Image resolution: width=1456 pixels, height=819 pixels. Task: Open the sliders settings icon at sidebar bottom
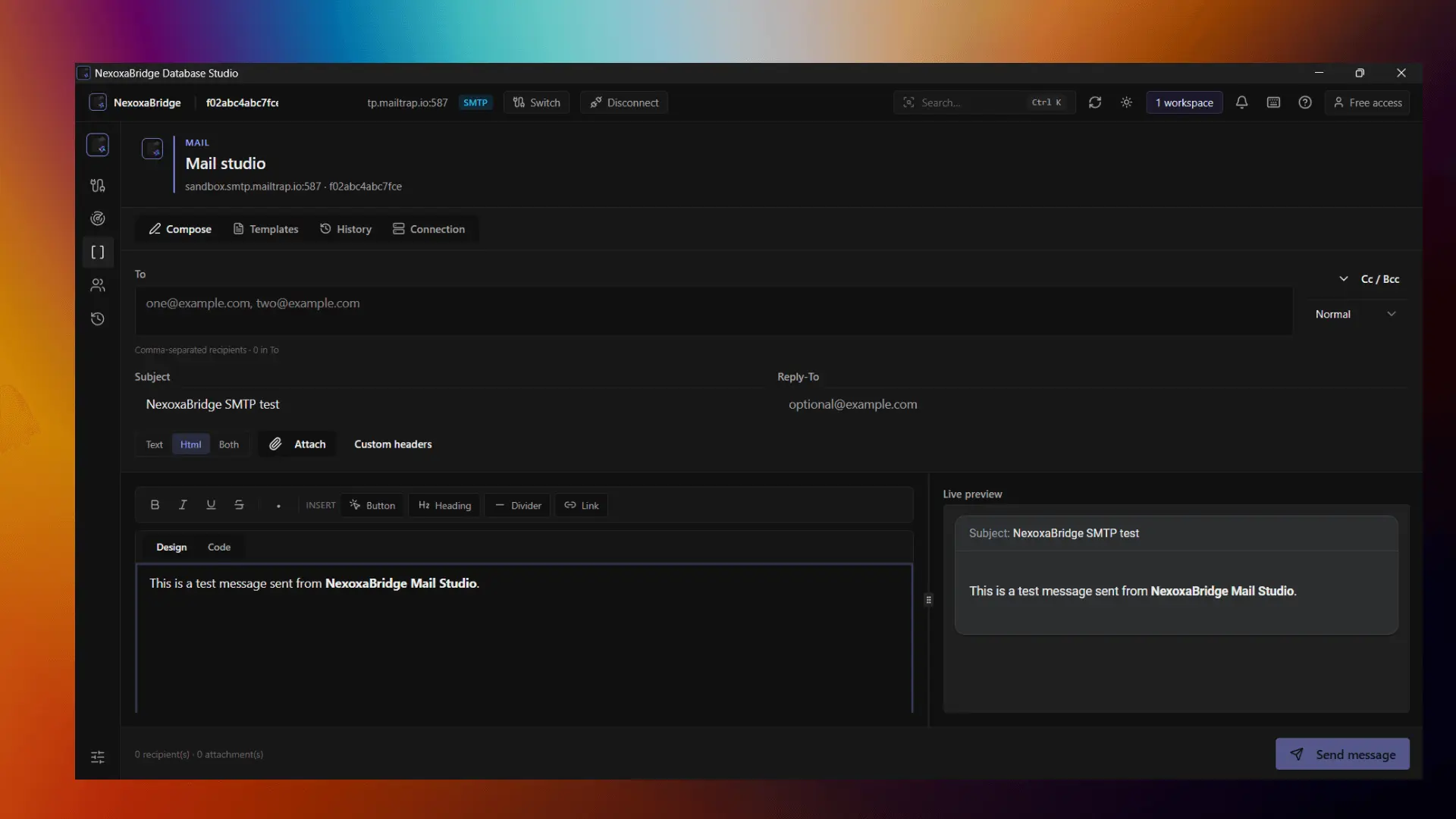pos(98,757)
